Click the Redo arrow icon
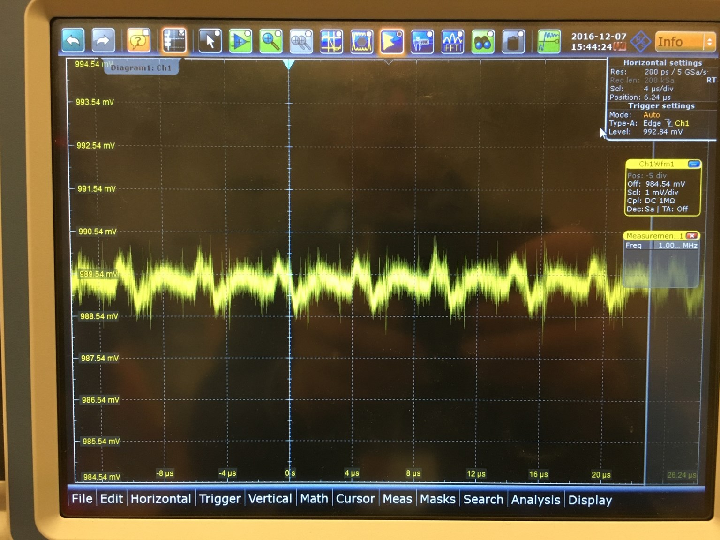720x540 pixels. 103,41
